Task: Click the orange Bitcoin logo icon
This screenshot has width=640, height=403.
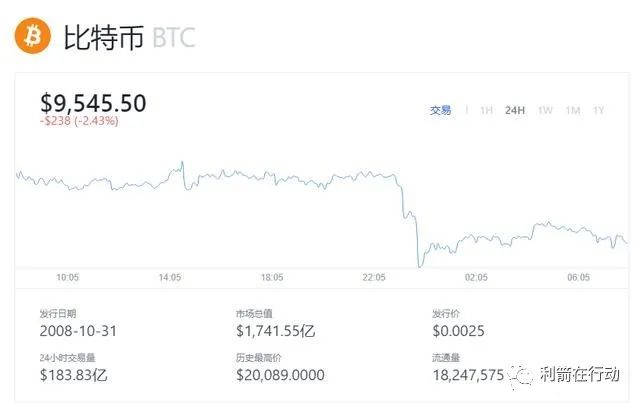Action: (x=33, y=37)
